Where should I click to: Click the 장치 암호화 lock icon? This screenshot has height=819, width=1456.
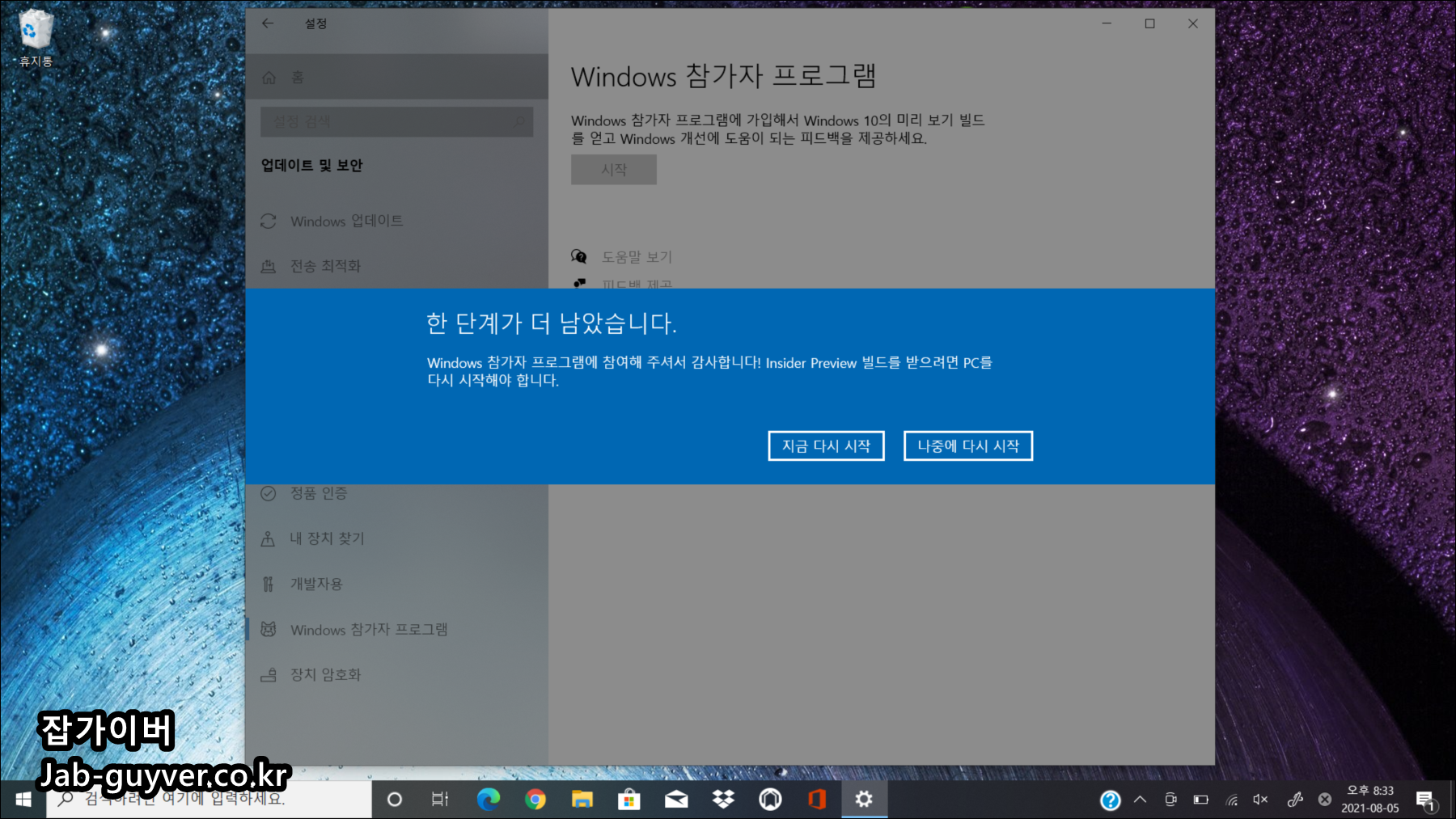point(269,674)
